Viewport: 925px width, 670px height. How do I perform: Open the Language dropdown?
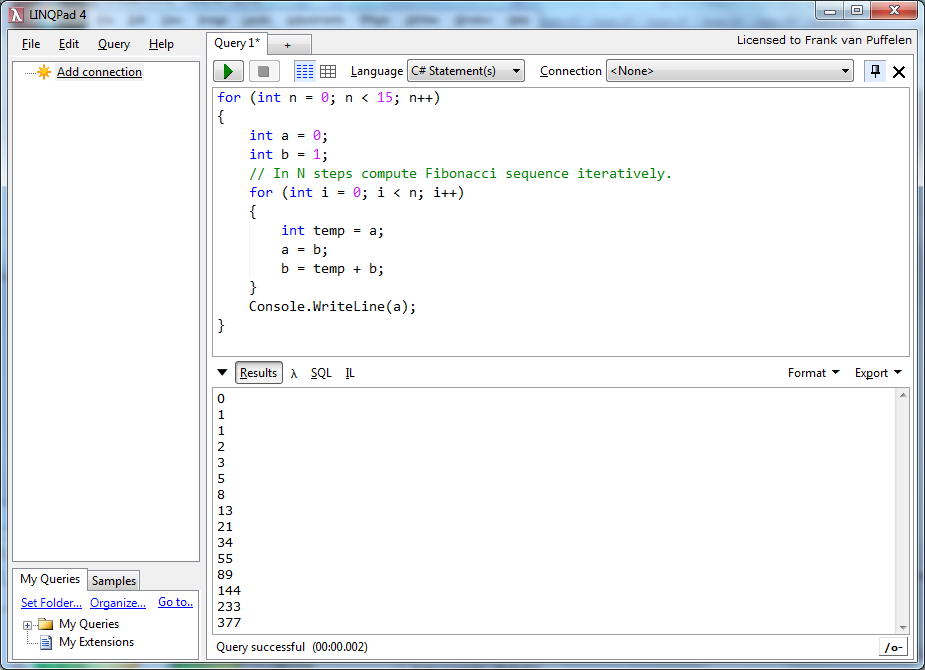pos(466,71)
